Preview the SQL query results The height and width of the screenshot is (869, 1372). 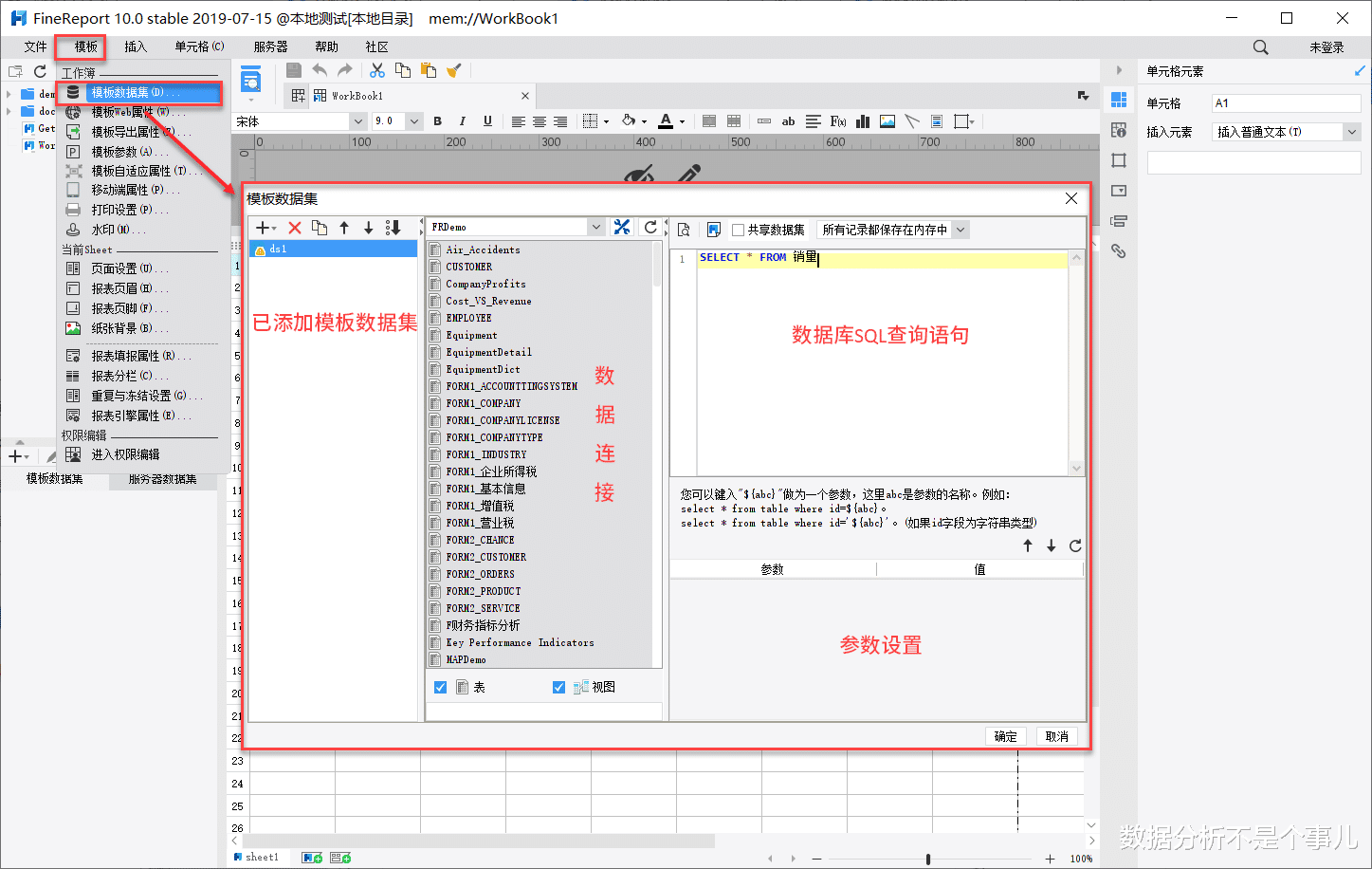(x=684, y=229)
